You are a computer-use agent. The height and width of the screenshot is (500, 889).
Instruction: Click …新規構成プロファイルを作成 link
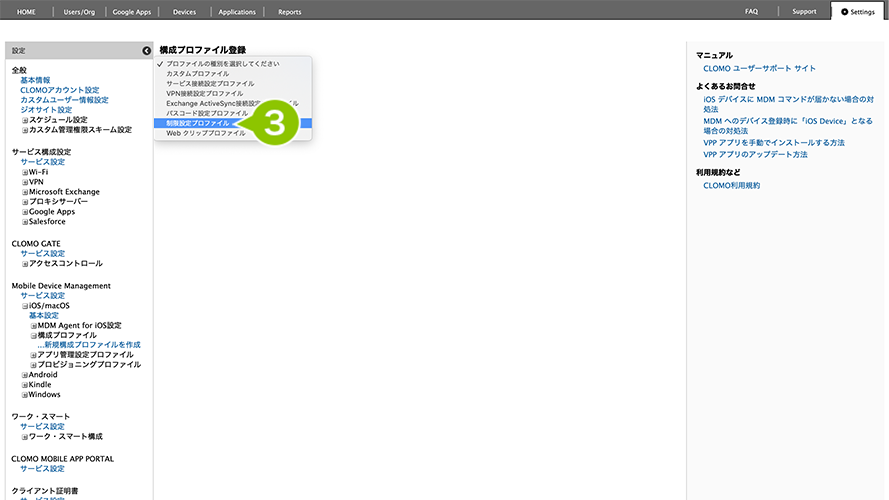(x=89, y=345)
